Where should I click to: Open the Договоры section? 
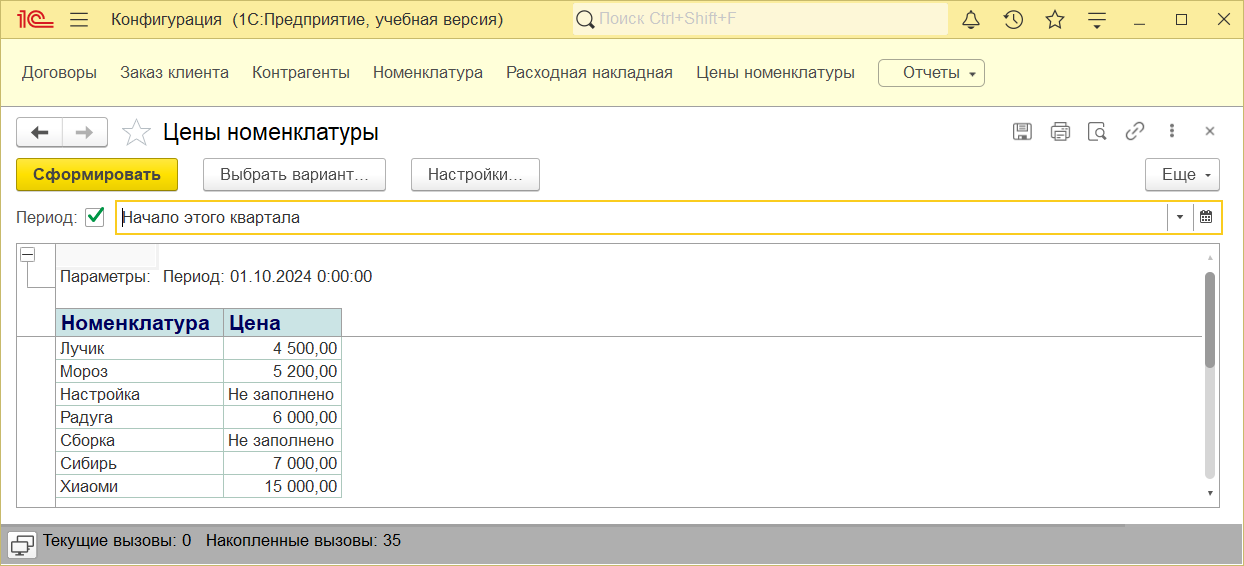point(59,72)
